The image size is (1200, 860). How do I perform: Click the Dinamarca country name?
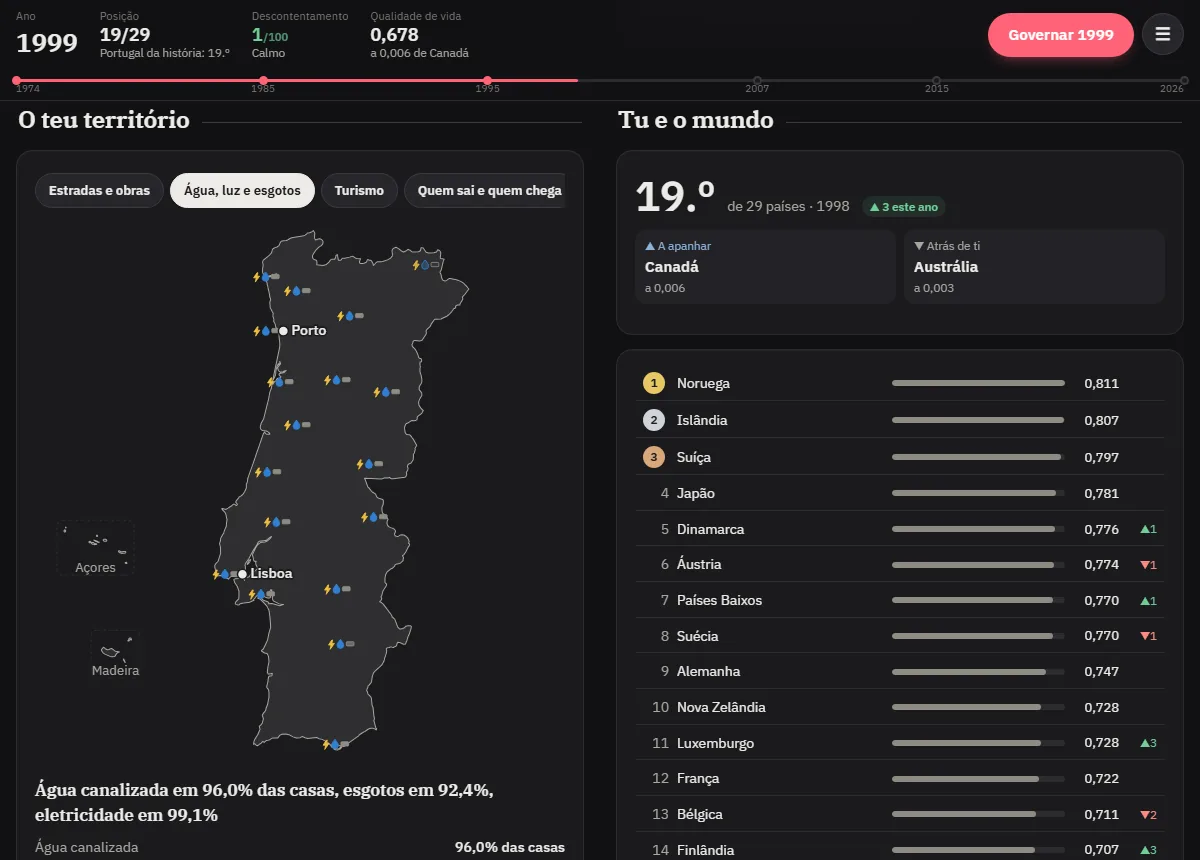click(710, 529)
